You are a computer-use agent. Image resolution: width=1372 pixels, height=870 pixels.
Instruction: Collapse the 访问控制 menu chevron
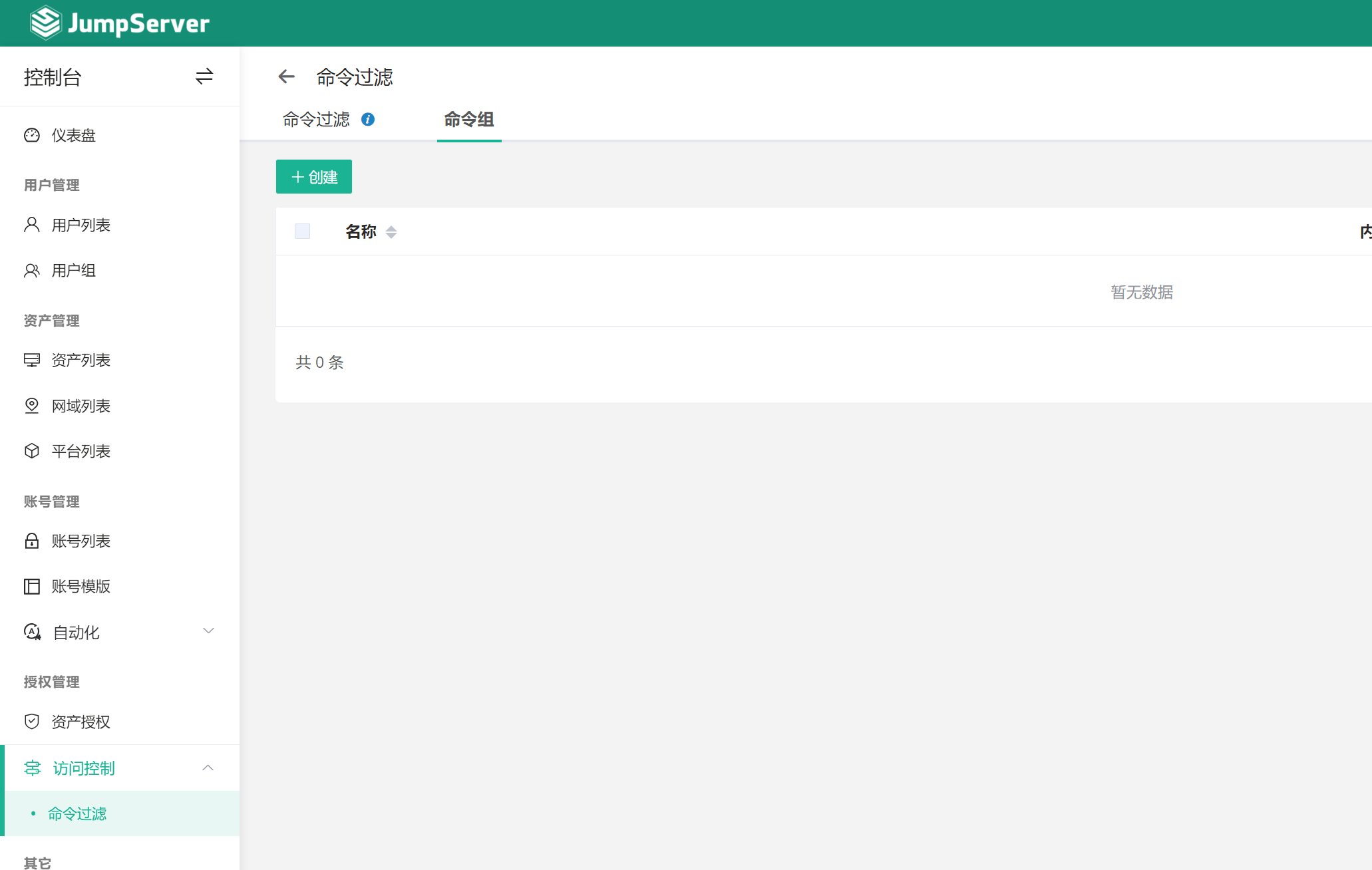click(208, 768)
